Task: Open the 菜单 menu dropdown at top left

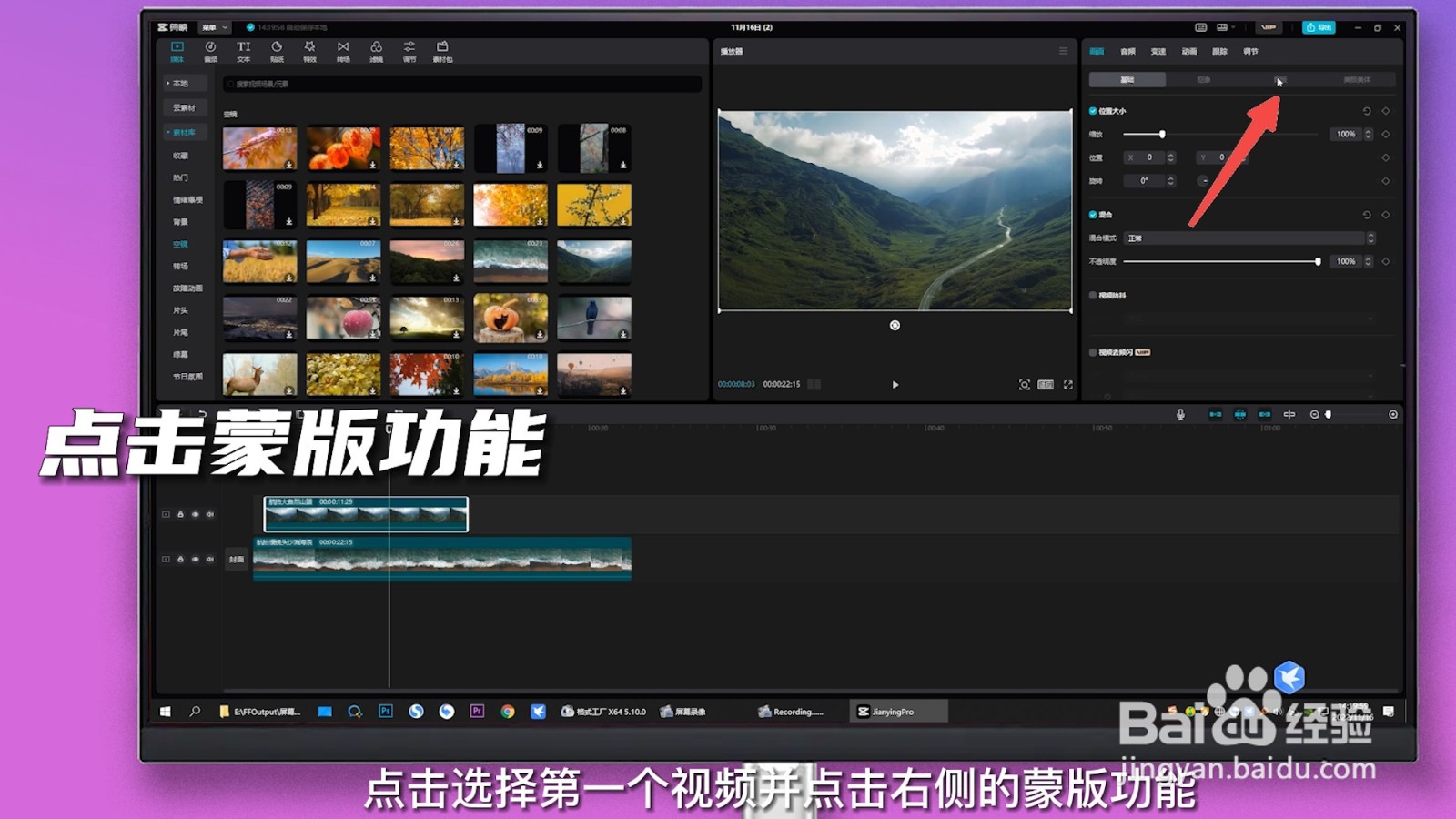Action: pyautogui.click(x=216, y=27)
